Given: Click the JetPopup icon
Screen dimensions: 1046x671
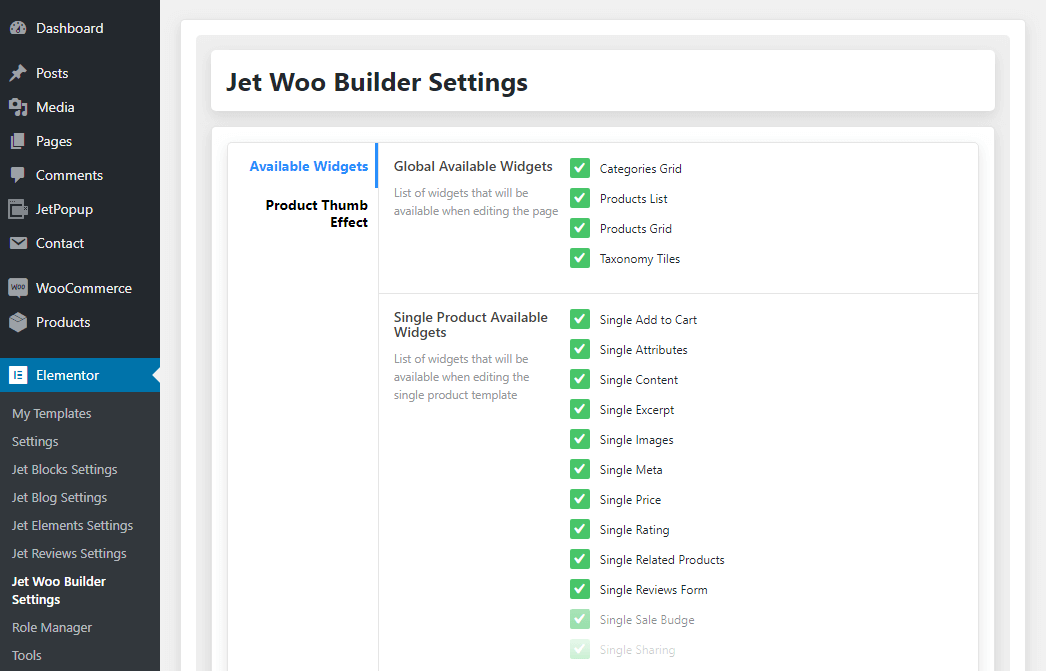Looking at the screenshot, I should [x=18, y=209].
